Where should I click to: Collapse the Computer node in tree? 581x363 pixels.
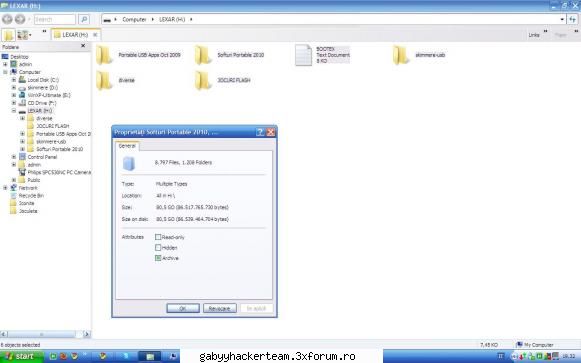5,72
